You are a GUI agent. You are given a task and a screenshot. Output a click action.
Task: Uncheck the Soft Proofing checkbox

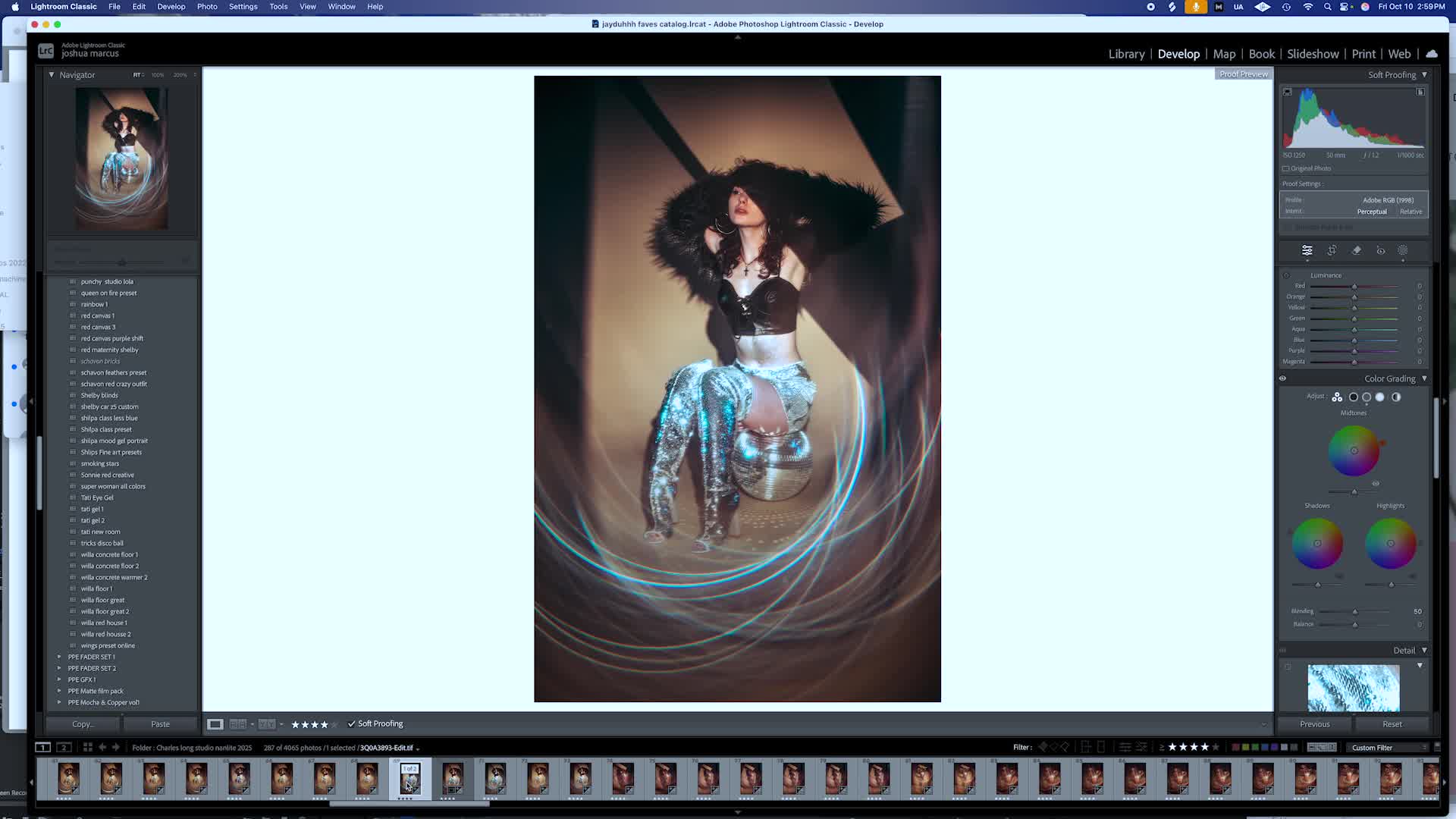click(352, 724)
